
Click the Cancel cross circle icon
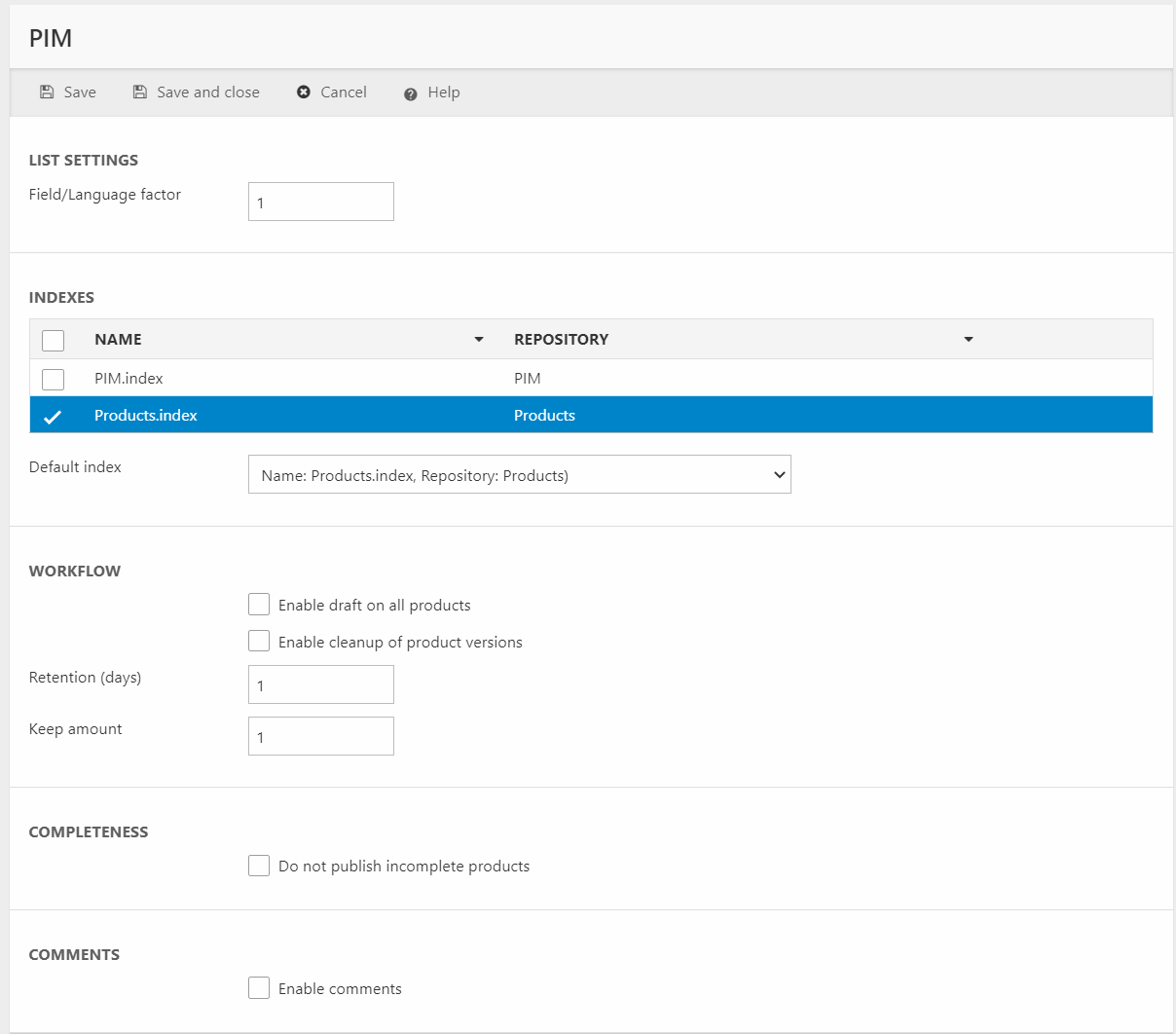click(x=304, y=92)
